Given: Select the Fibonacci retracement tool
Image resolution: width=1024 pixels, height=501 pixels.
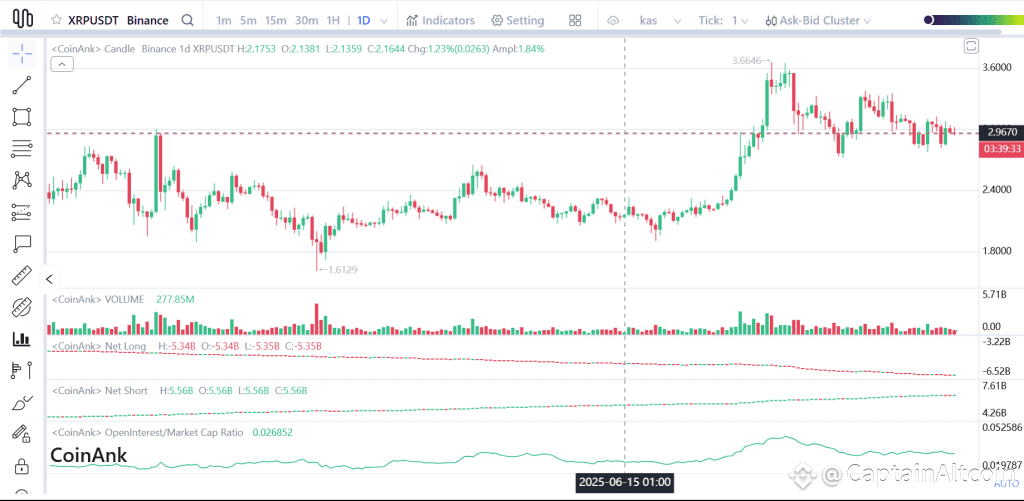Looking at the screenshot, I should [x=22, y=212].
